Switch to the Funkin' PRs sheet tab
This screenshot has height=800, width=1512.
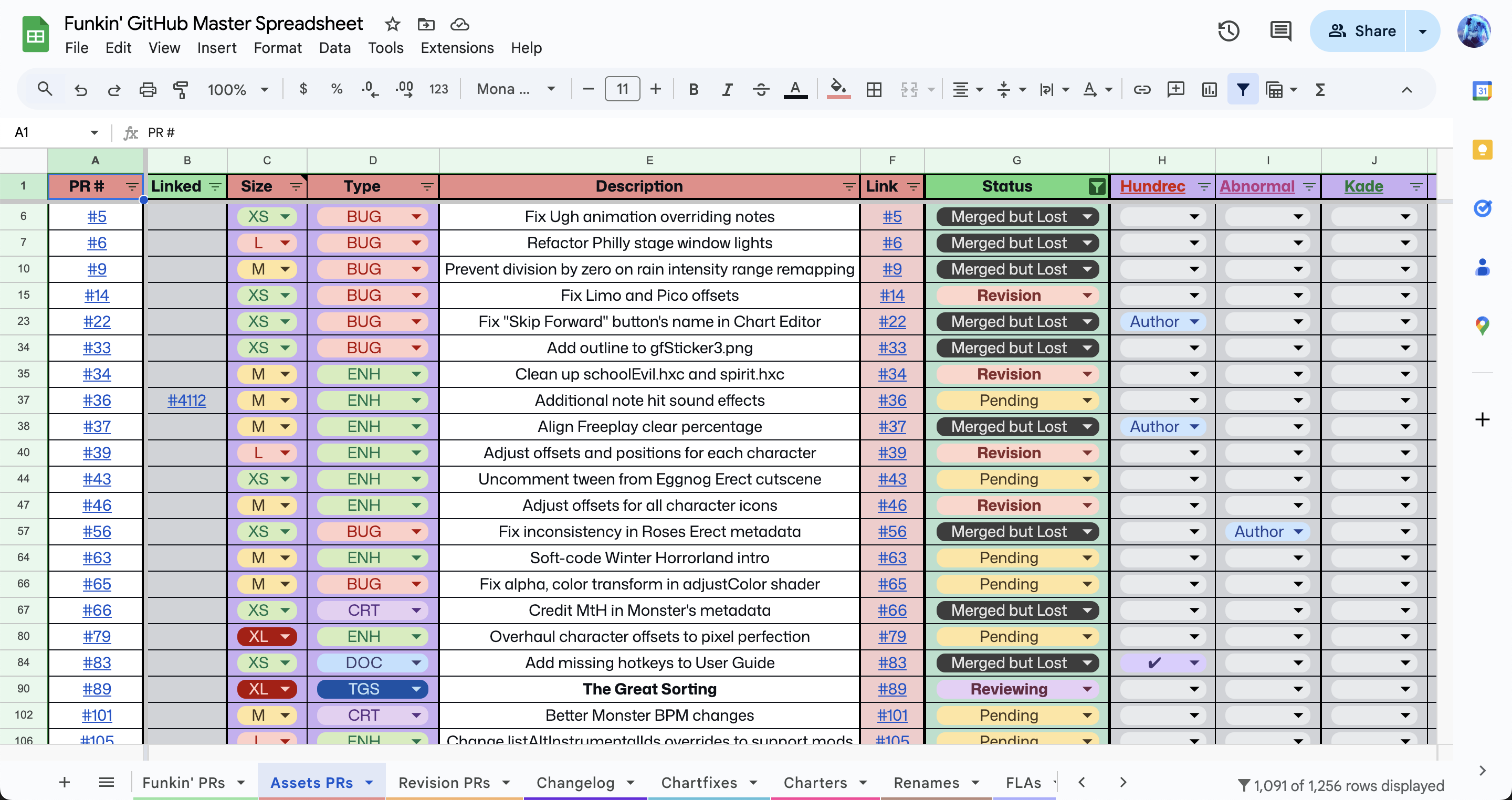click(x=184, y=782)
